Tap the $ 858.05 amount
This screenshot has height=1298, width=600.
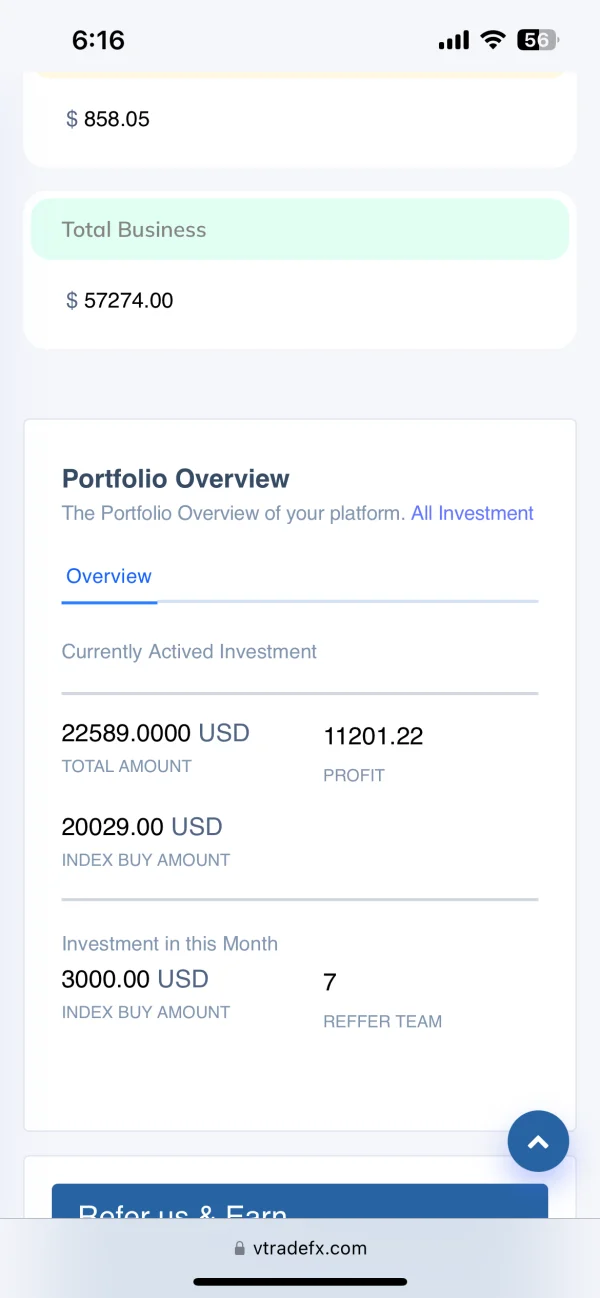pyautogui.click(x=108, y=119)
